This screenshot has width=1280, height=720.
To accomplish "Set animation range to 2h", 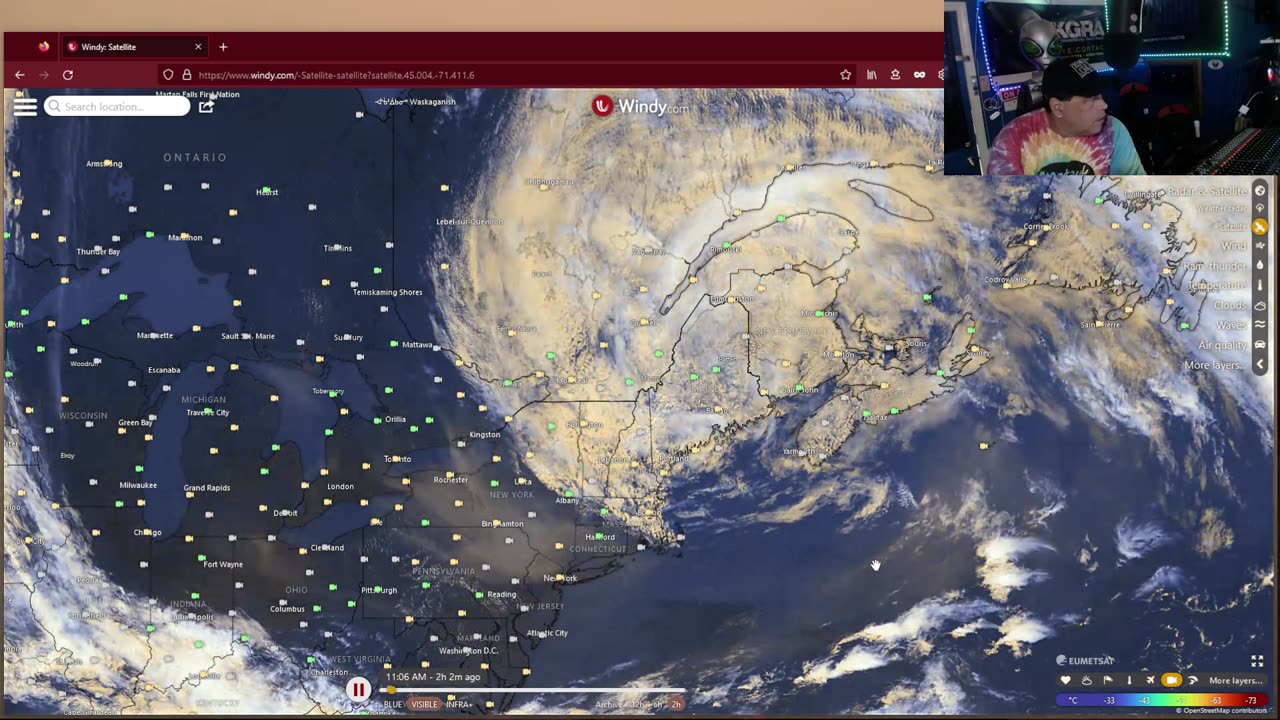I will [676, 704].
